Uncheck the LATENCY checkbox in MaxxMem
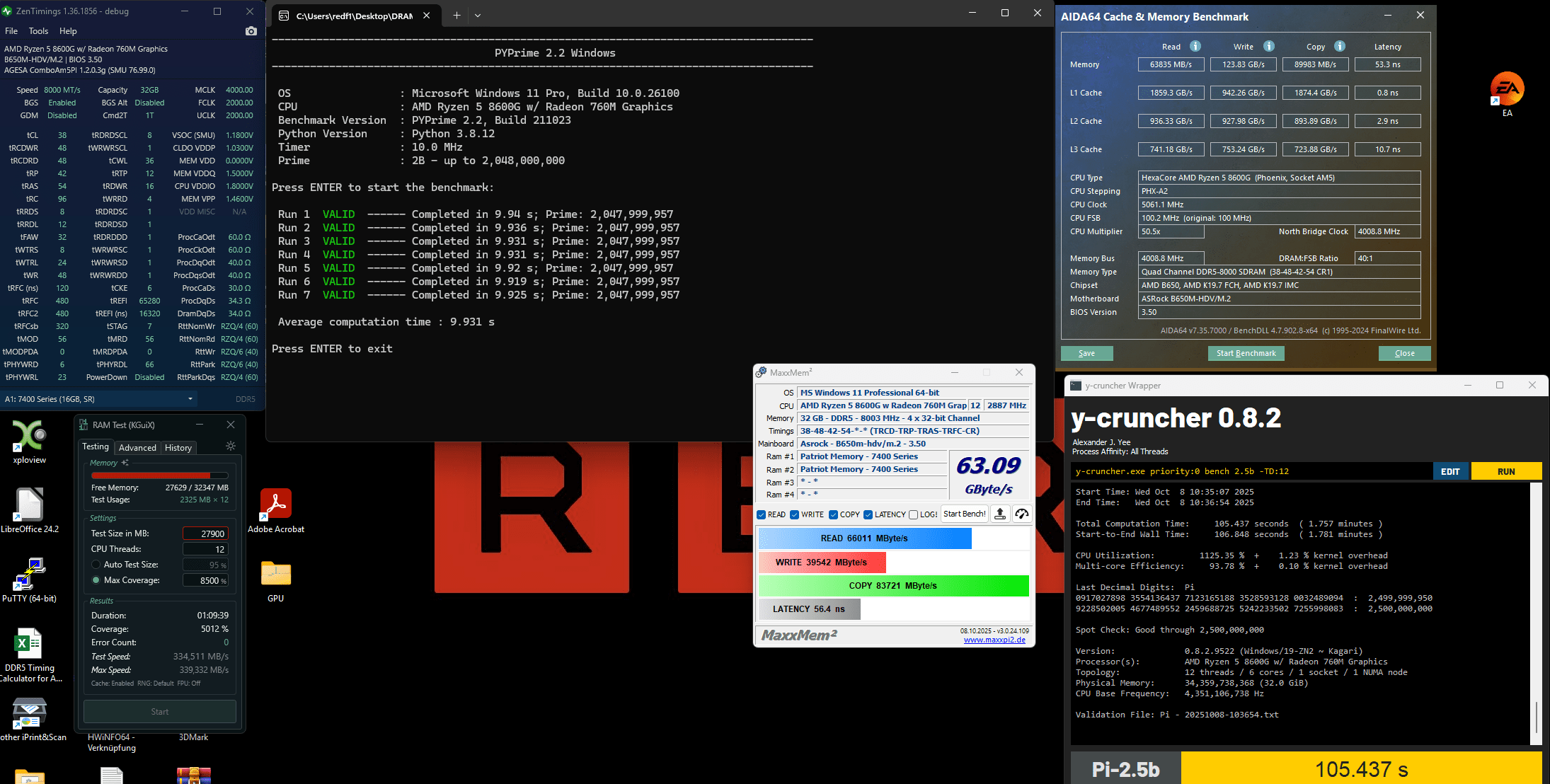 [868, 514]
